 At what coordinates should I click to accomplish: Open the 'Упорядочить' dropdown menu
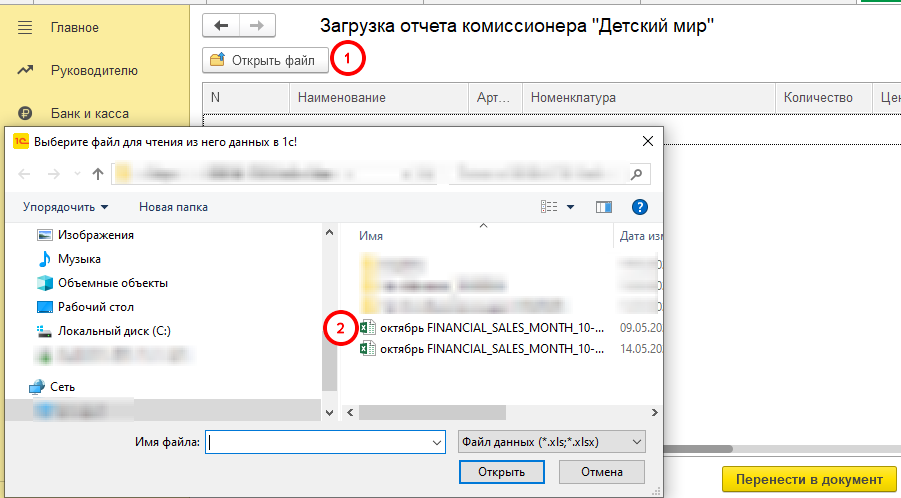click(65, 207)
